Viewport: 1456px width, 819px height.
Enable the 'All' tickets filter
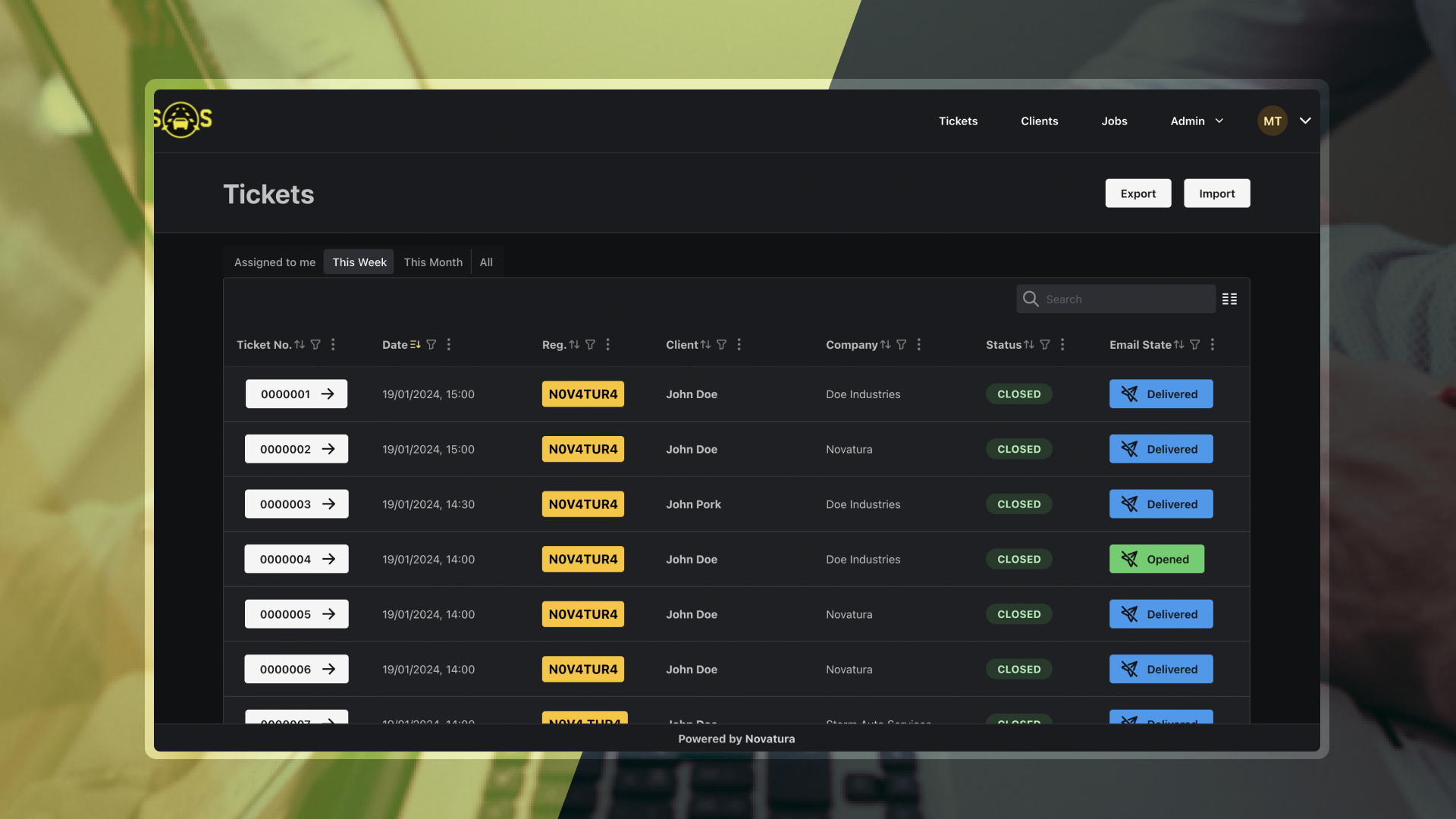point(486,262)
